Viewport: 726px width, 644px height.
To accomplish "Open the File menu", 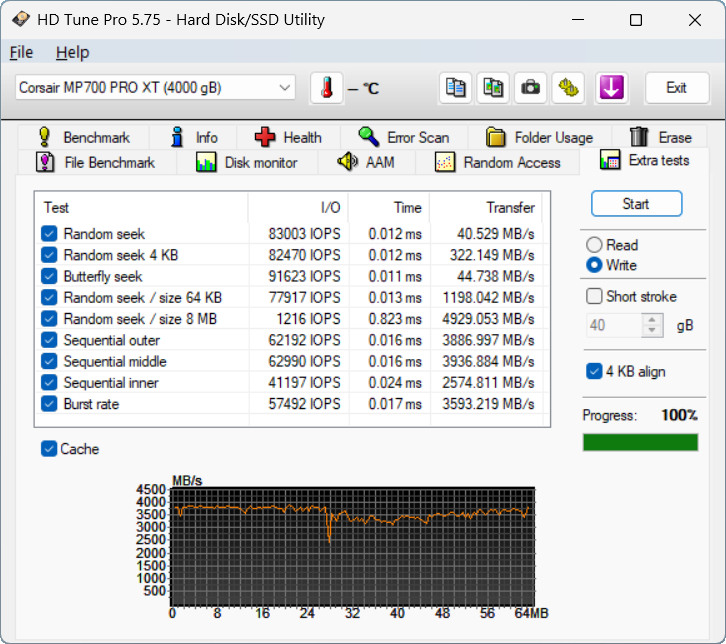I will (x=21, y=52).
